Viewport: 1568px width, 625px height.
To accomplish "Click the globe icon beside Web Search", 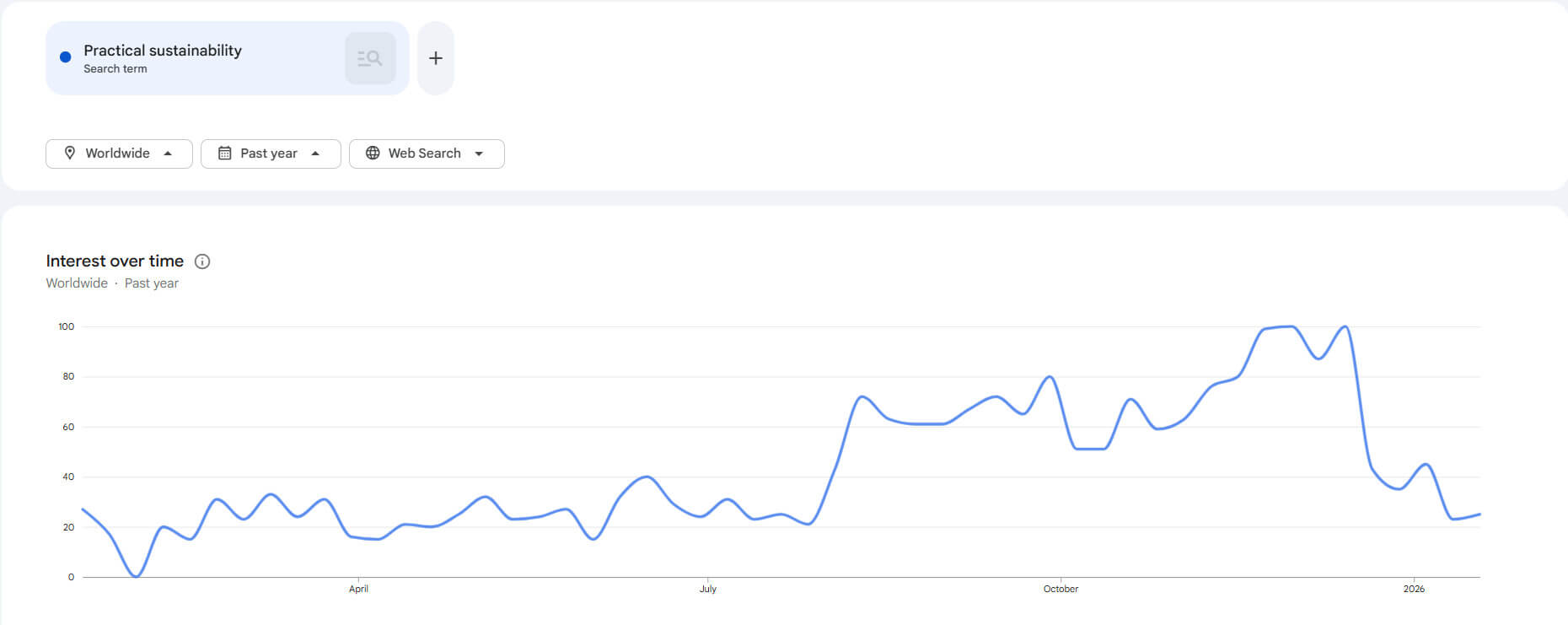I will tap(373, 153).
